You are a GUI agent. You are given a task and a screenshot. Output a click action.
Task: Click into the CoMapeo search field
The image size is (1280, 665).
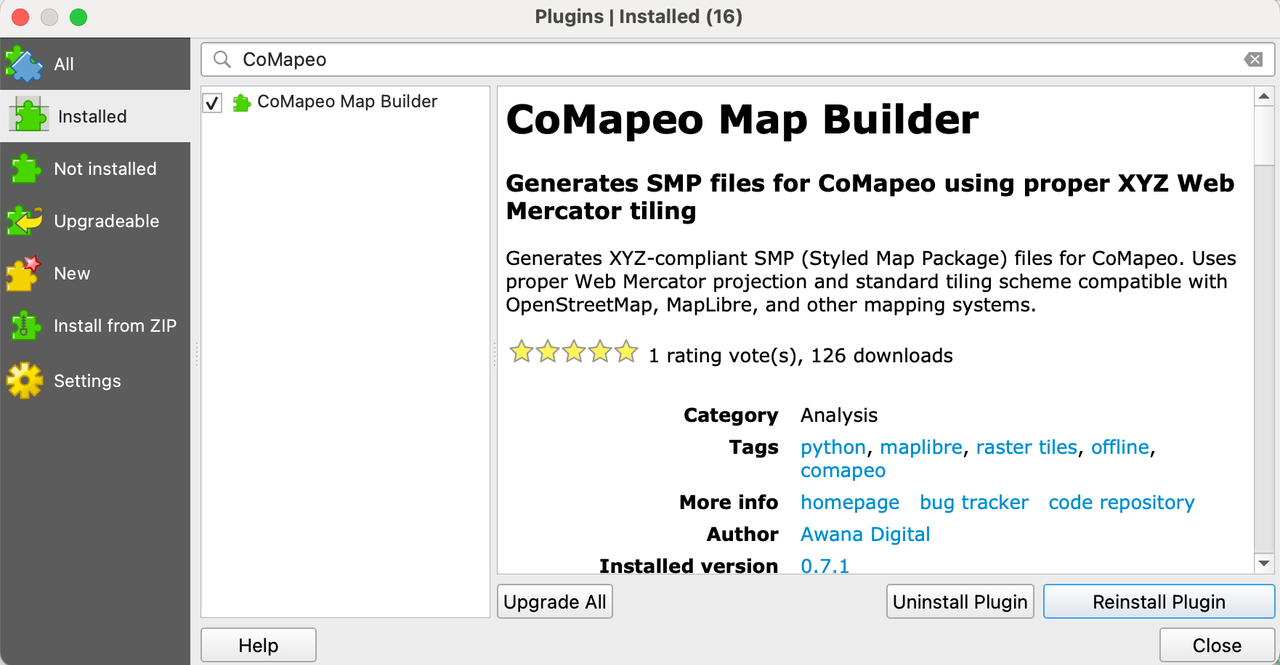point(735,60)
